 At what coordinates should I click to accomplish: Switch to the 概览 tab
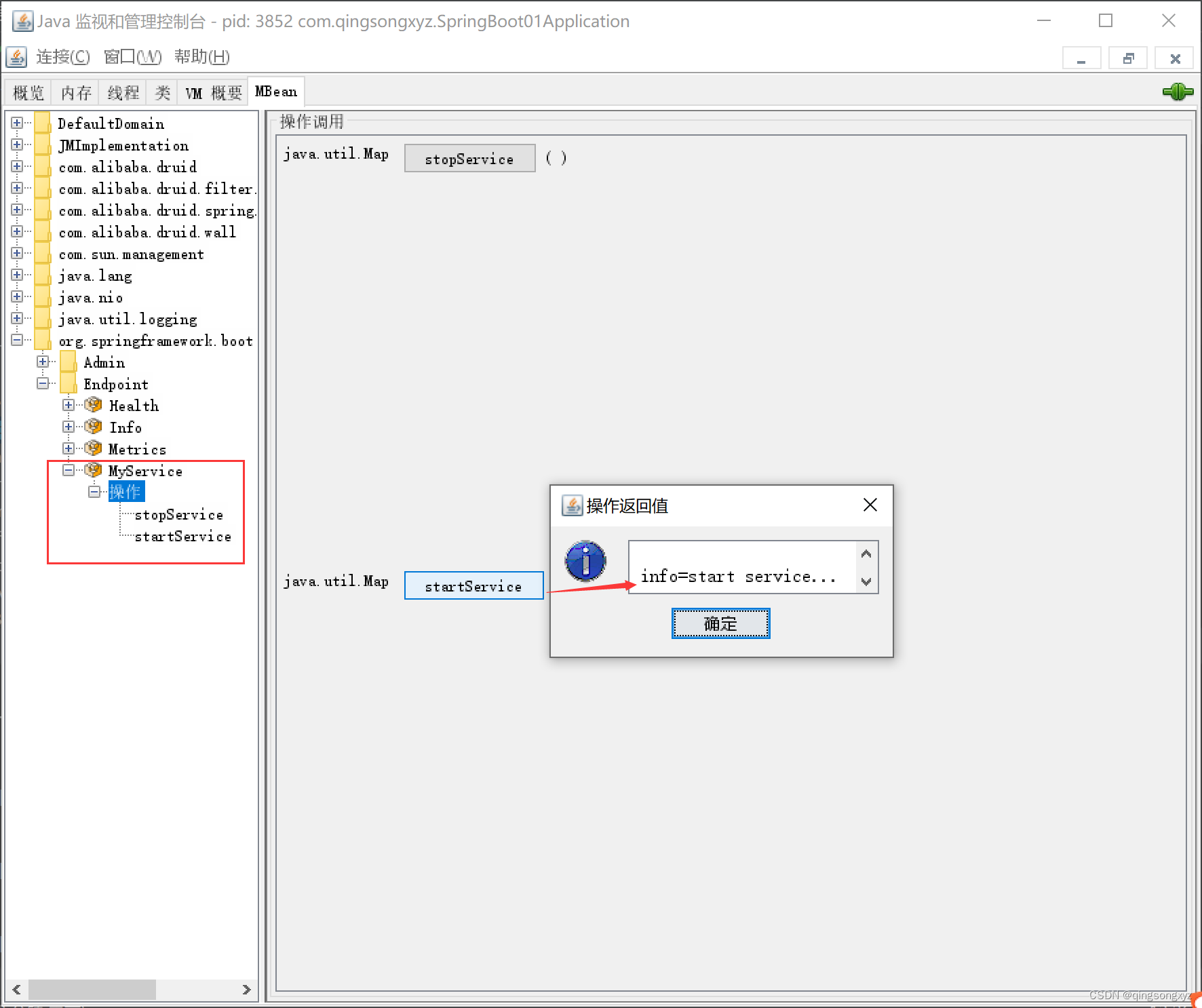tap(28, 92)
